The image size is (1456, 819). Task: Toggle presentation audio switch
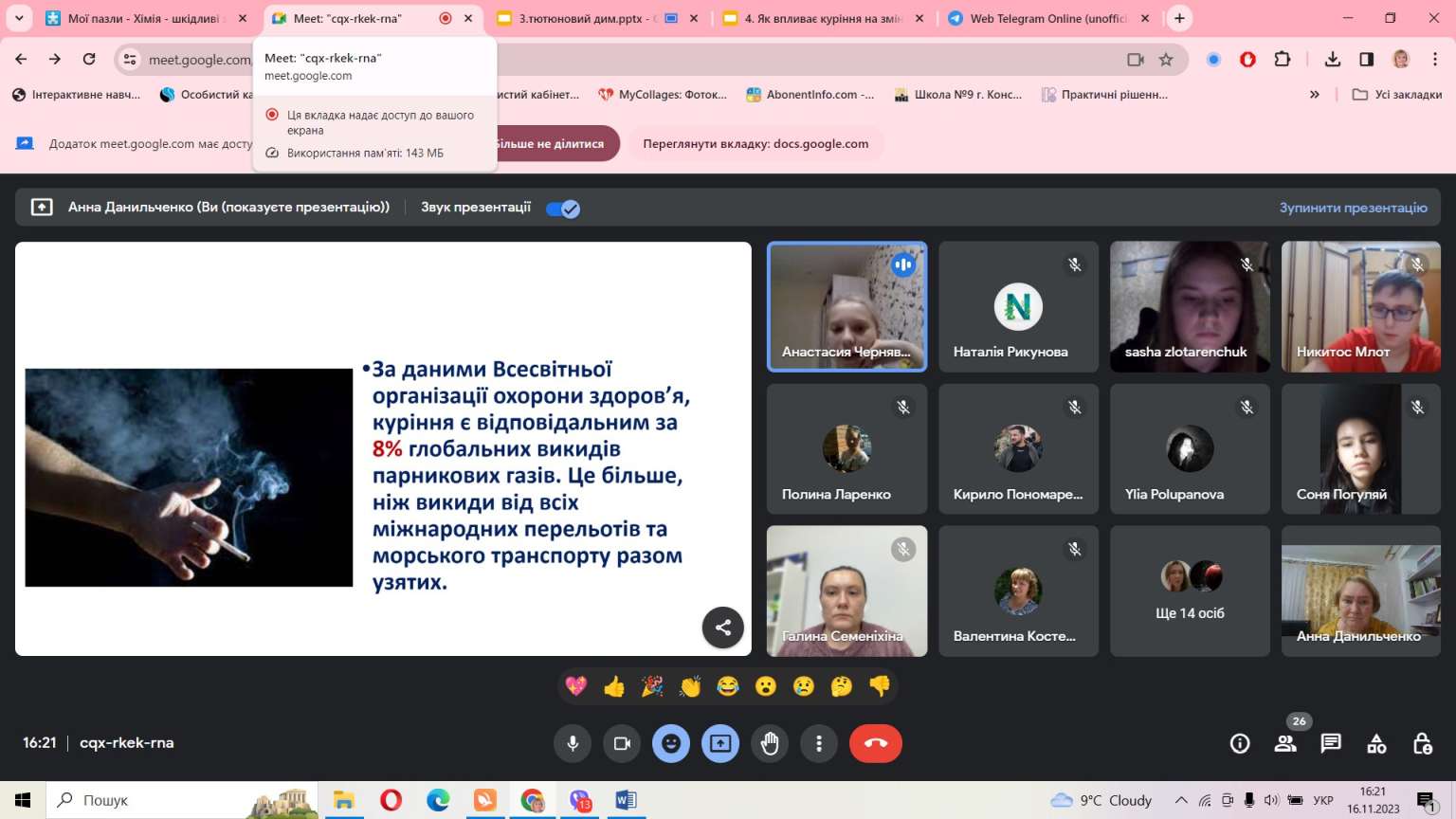coord(563,209)
